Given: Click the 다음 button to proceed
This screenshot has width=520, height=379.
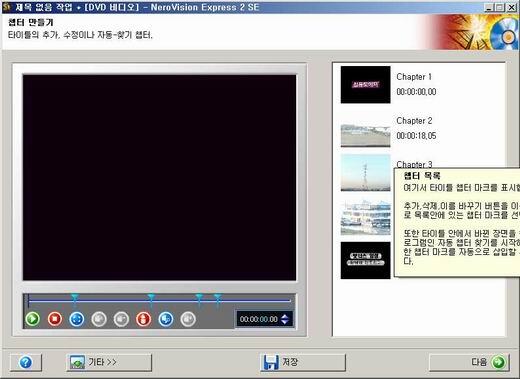Looking at the screenshot, I should click(469, 362).
